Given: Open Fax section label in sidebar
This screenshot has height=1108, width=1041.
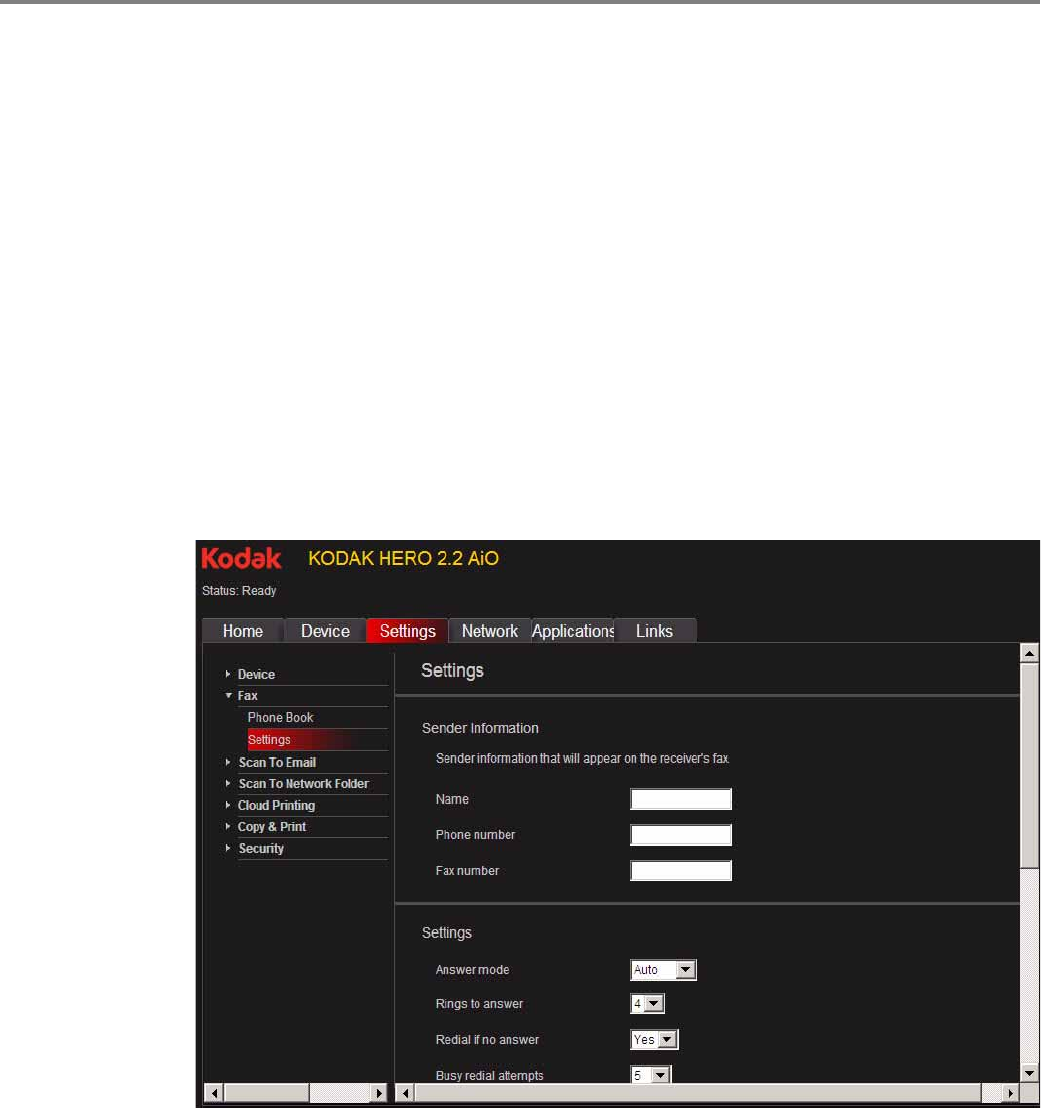Looking at the screenshot, I should (247, 695).
